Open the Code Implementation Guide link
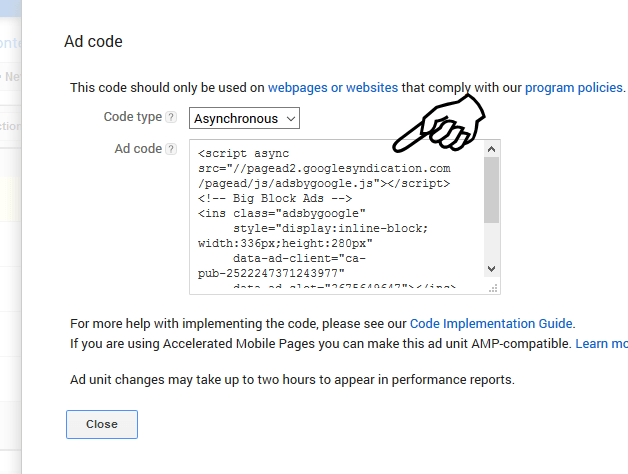Viewport: 628px width, 474px height. (x=491, y=323)
